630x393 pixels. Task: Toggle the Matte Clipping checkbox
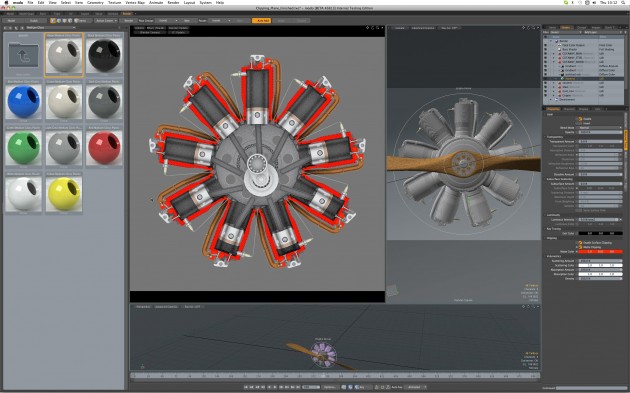[x=580, y=247]
